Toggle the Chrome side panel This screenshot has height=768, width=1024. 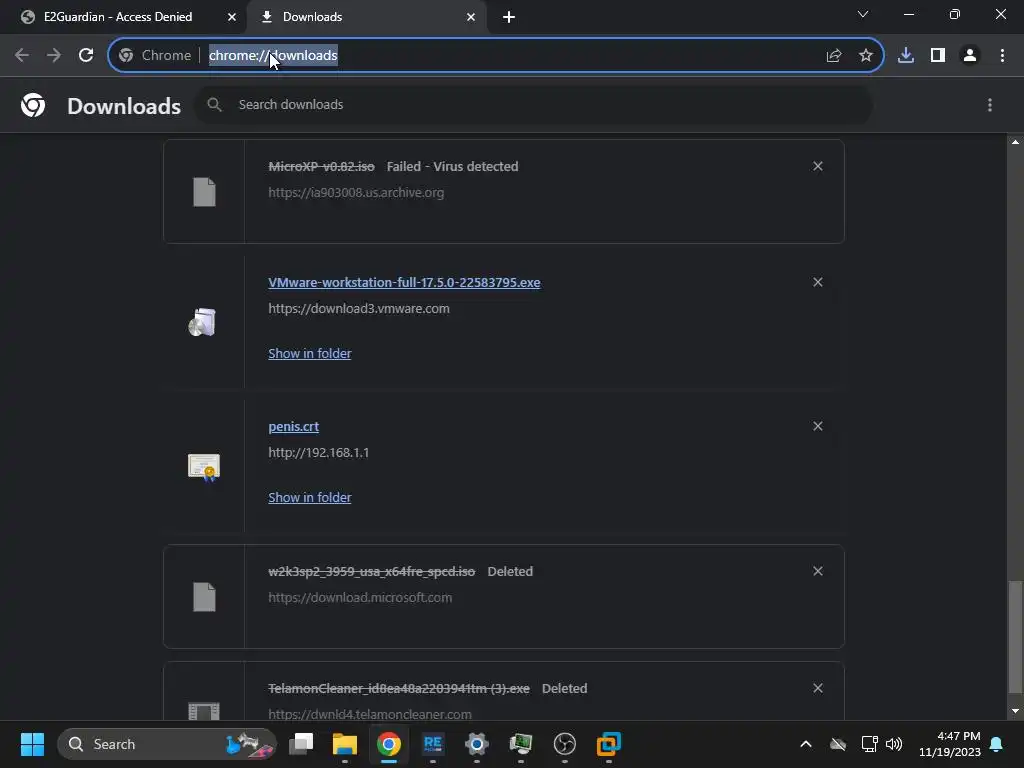click(938, 56)
